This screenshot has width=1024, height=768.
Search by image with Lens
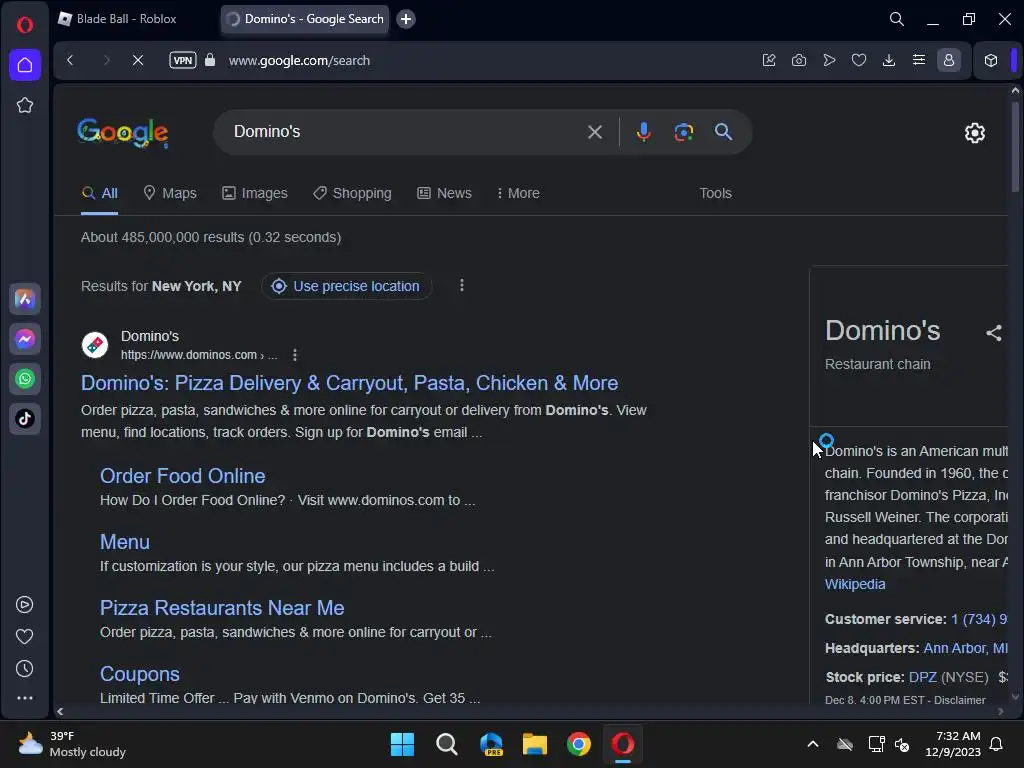683,132
